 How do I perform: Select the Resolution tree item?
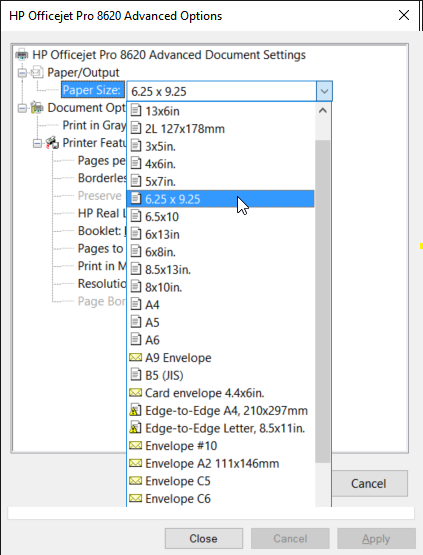pos(102,284)
